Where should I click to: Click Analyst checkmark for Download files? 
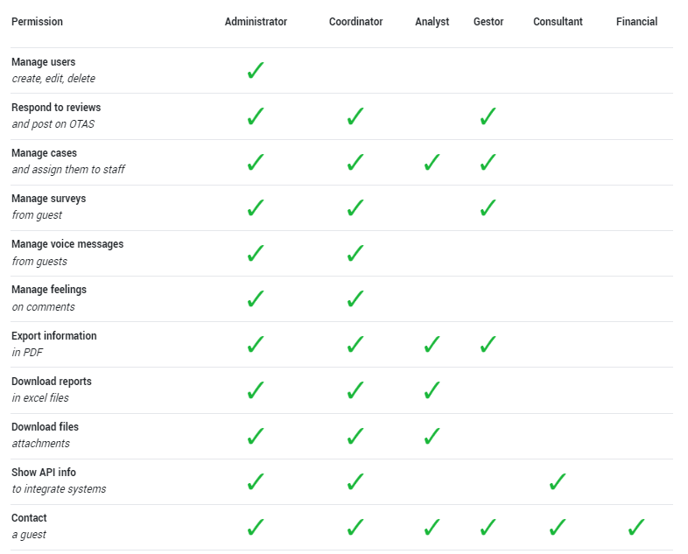tap(432, 436)
